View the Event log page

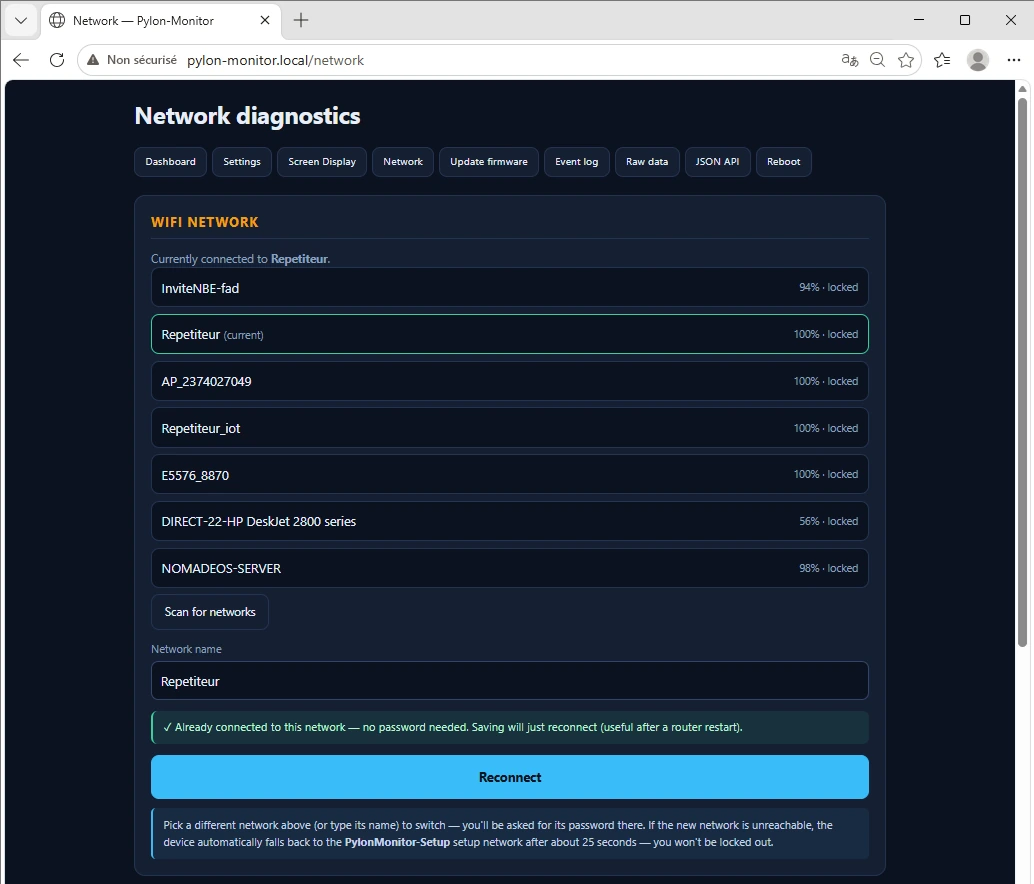pos(576,162)
